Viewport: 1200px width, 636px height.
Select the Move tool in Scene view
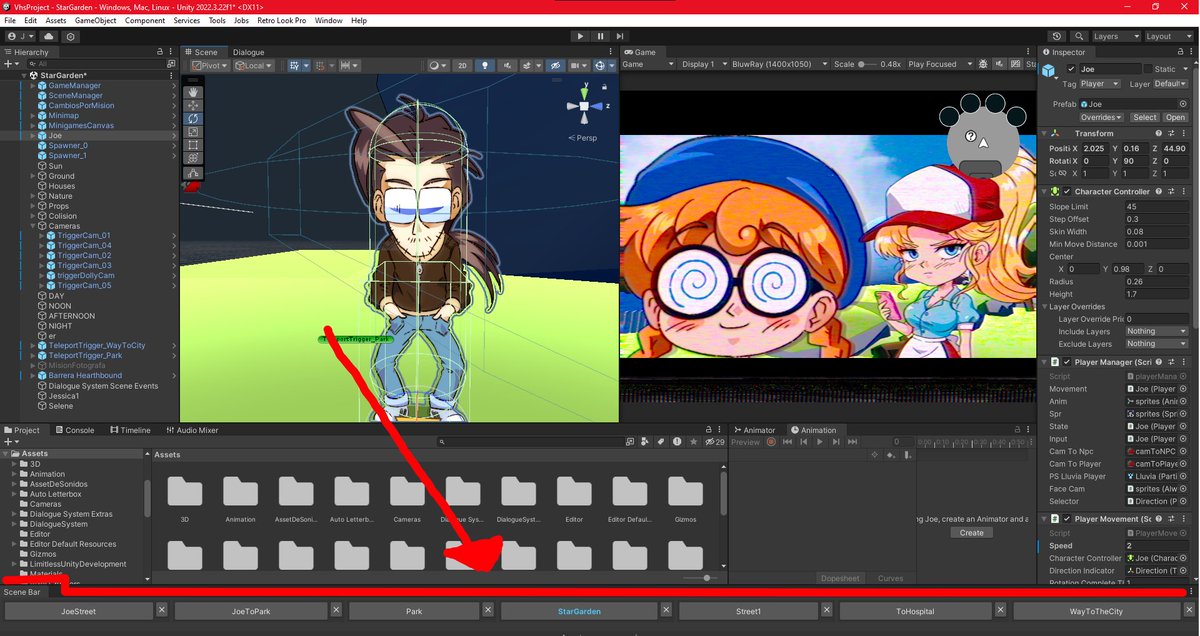193,105
